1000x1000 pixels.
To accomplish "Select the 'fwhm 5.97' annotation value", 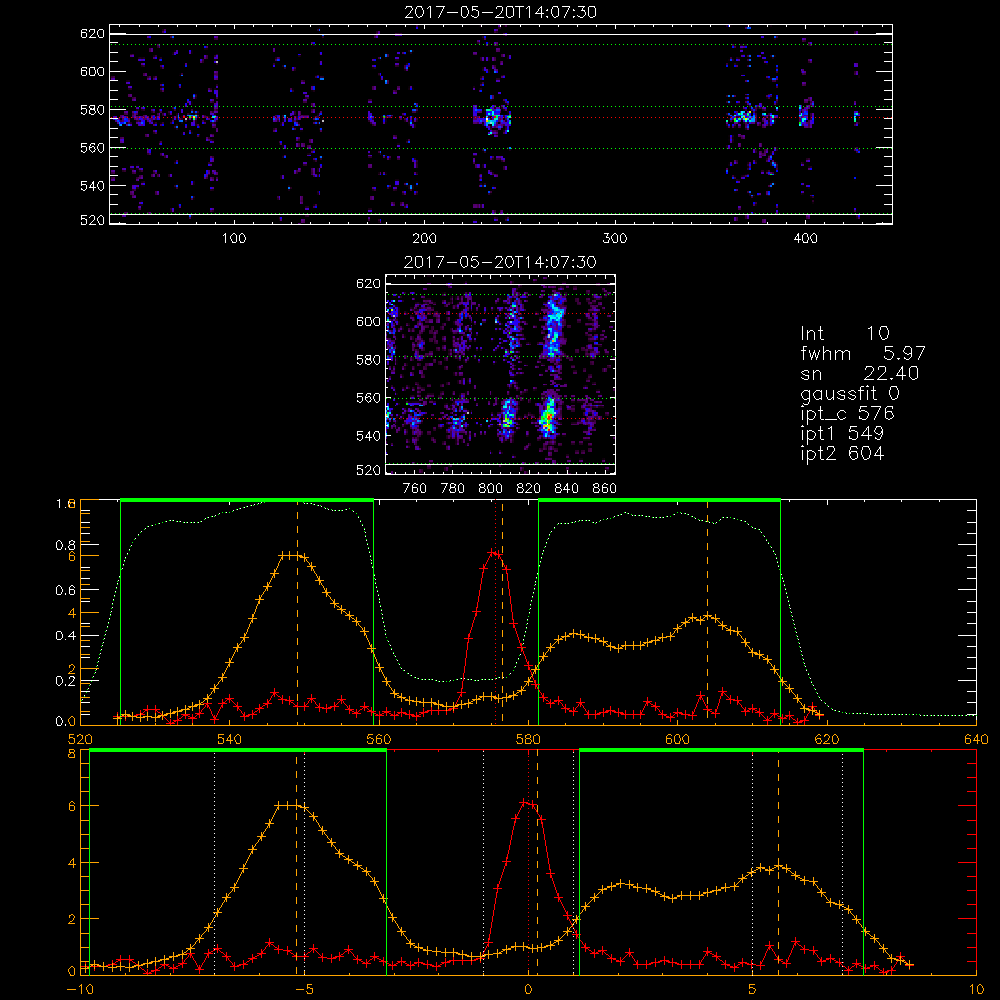I will point(863,353).
